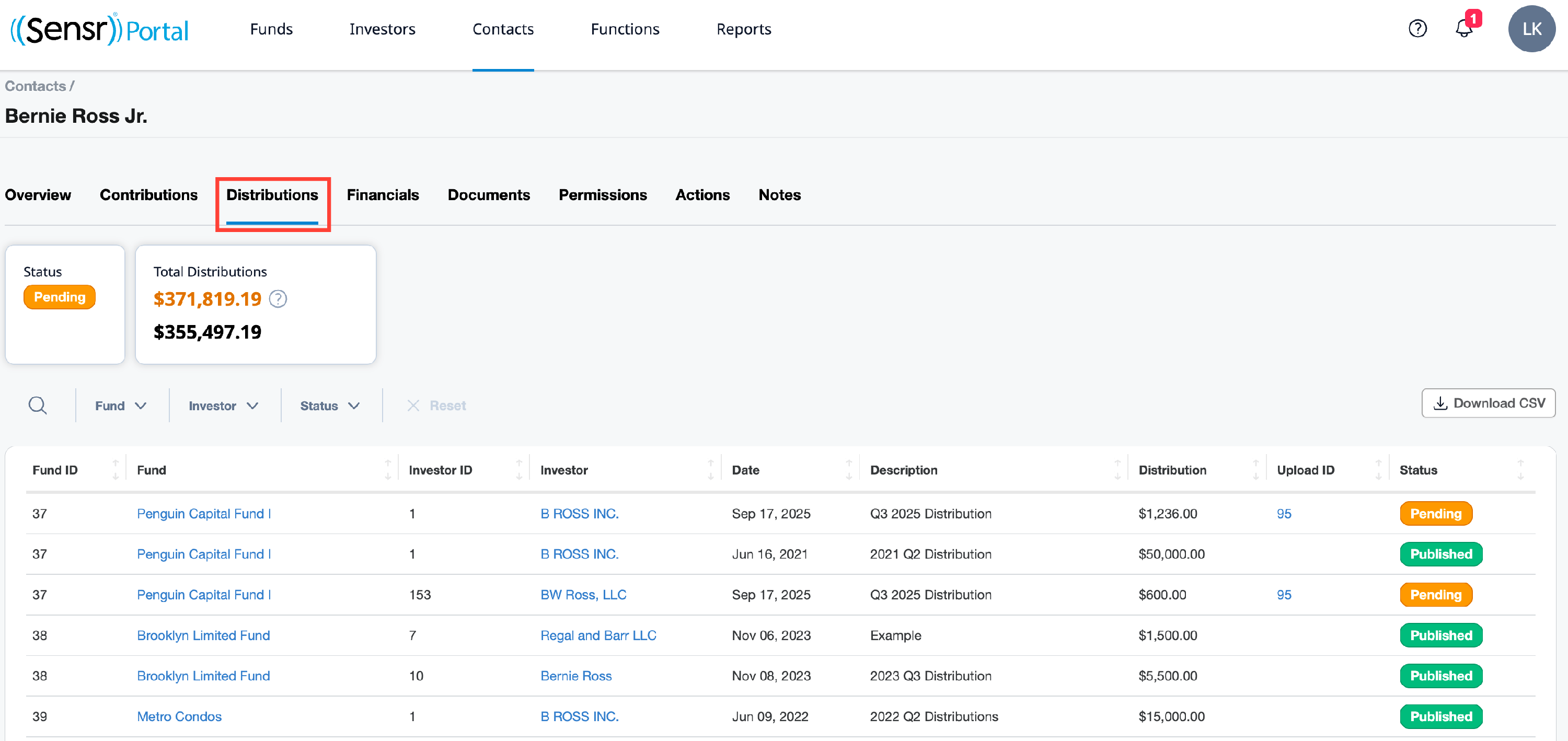Click the Pending badge in Status card

(60, 297)
